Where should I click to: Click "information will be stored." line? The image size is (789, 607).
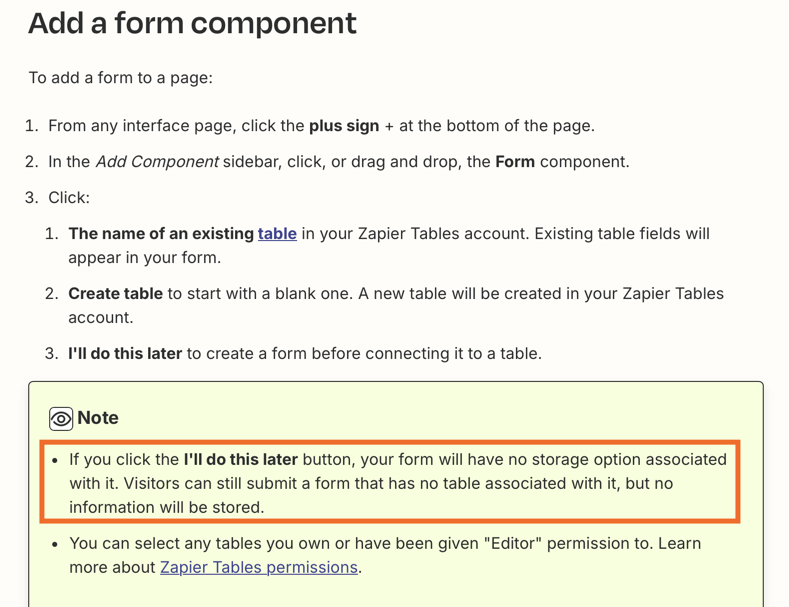click(x=167, y=507)
